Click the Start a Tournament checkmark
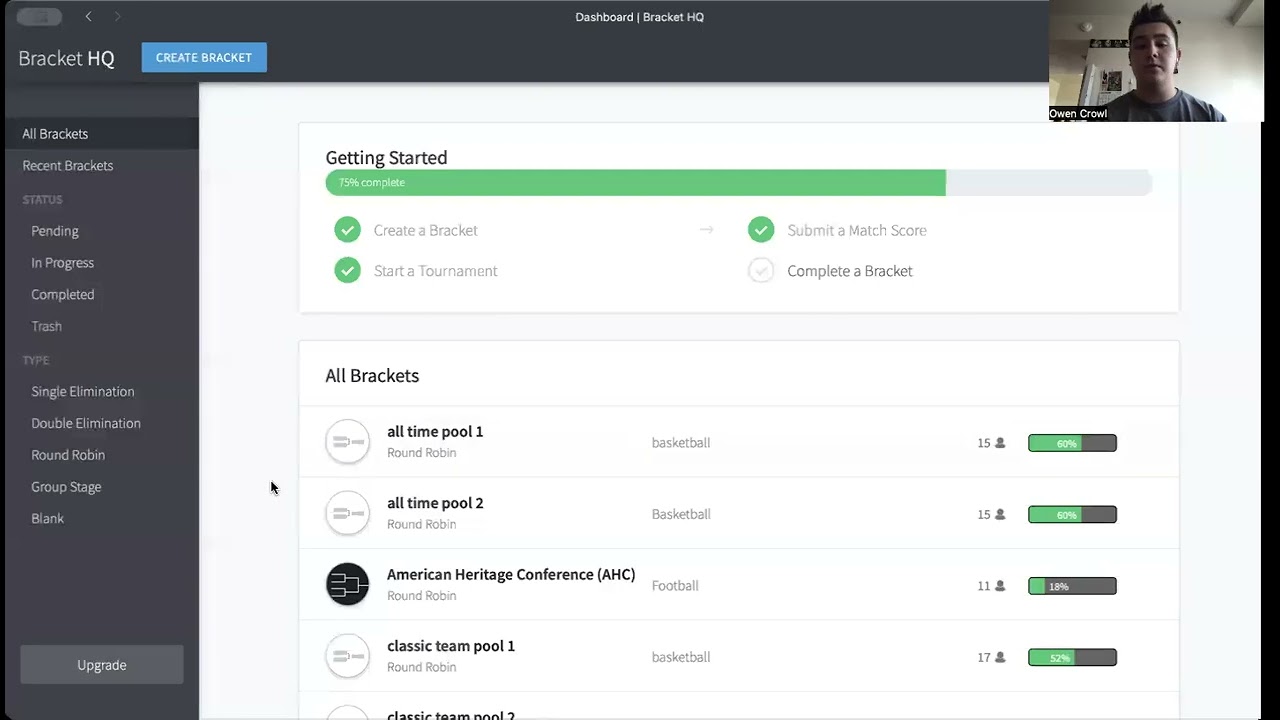This screenshot has height=720, width=1280. (347, 271)
